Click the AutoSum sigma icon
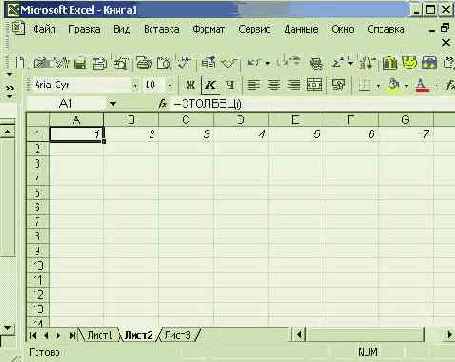 (337, 63)
